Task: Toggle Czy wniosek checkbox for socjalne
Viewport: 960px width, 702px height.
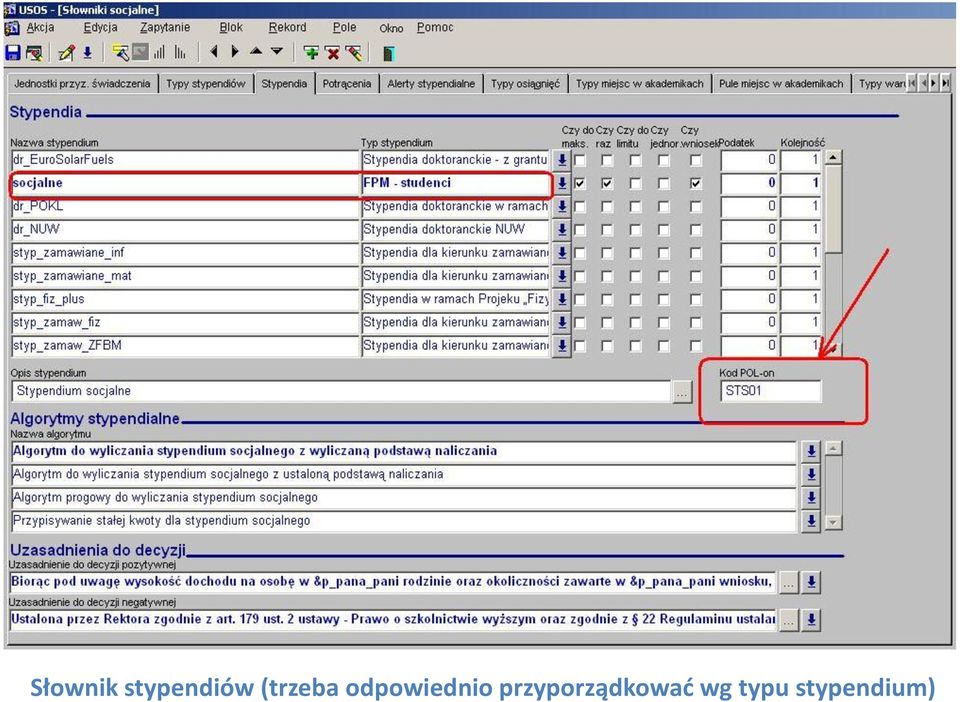Action: coord(696,183)
